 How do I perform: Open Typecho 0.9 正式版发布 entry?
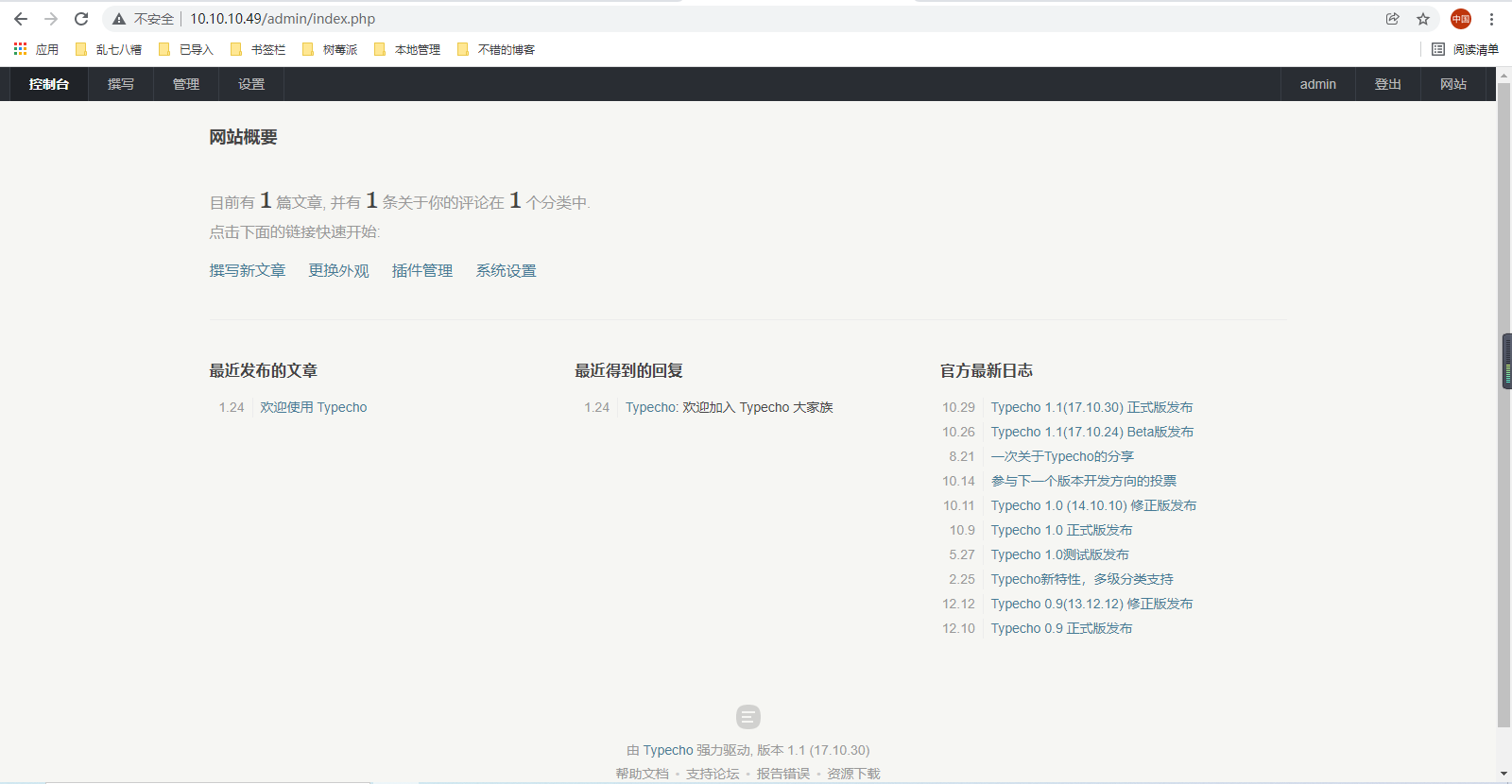click(1061, 629)
